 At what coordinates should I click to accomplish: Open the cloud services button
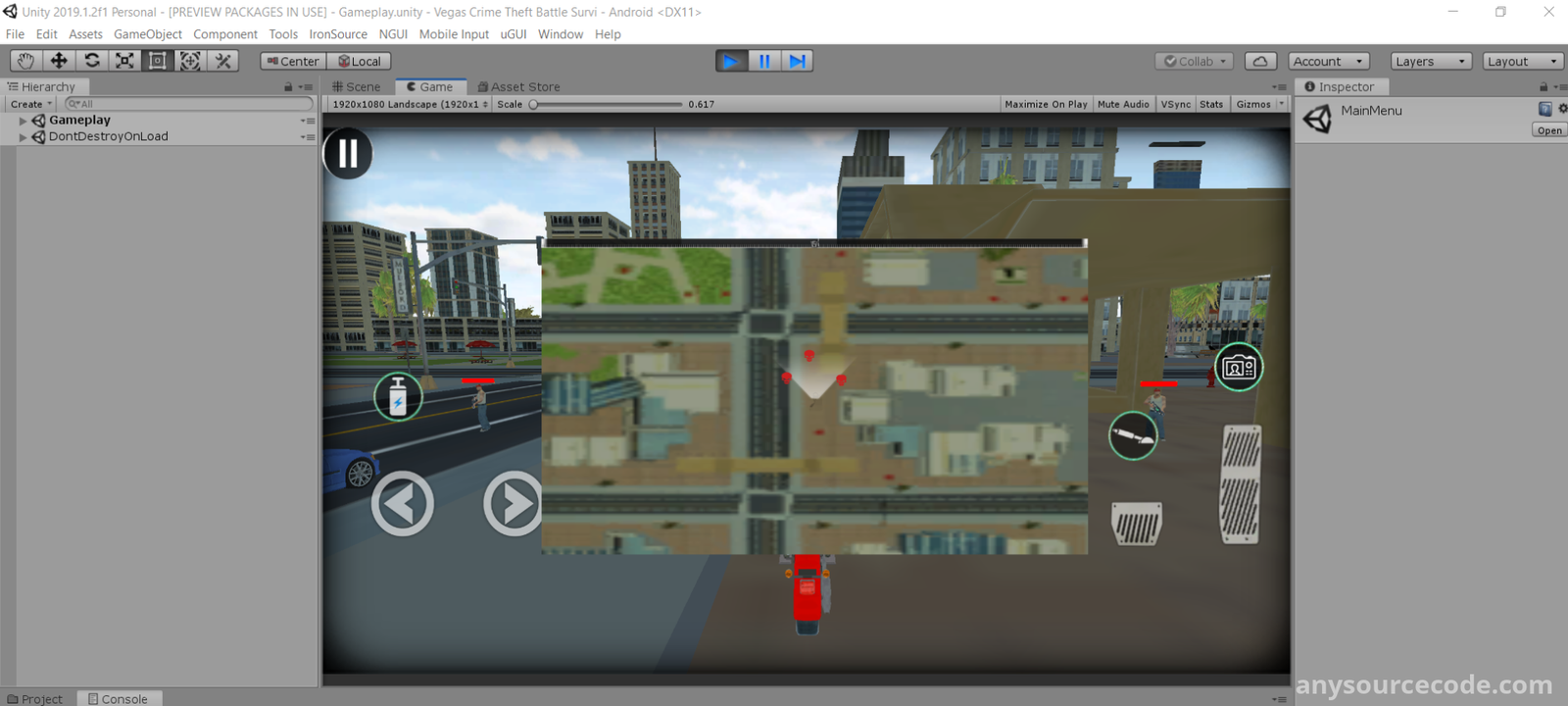point(1260,61)
